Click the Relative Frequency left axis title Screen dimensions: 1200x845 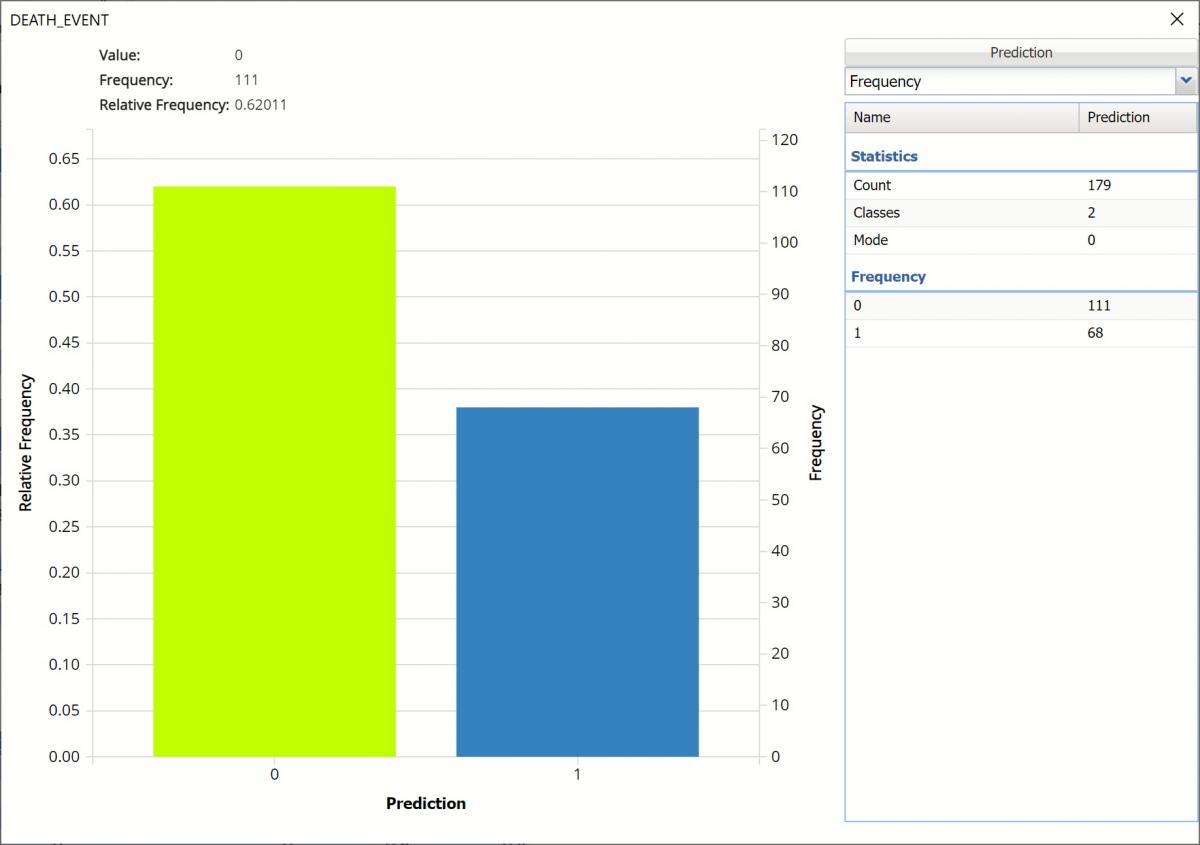26,443
